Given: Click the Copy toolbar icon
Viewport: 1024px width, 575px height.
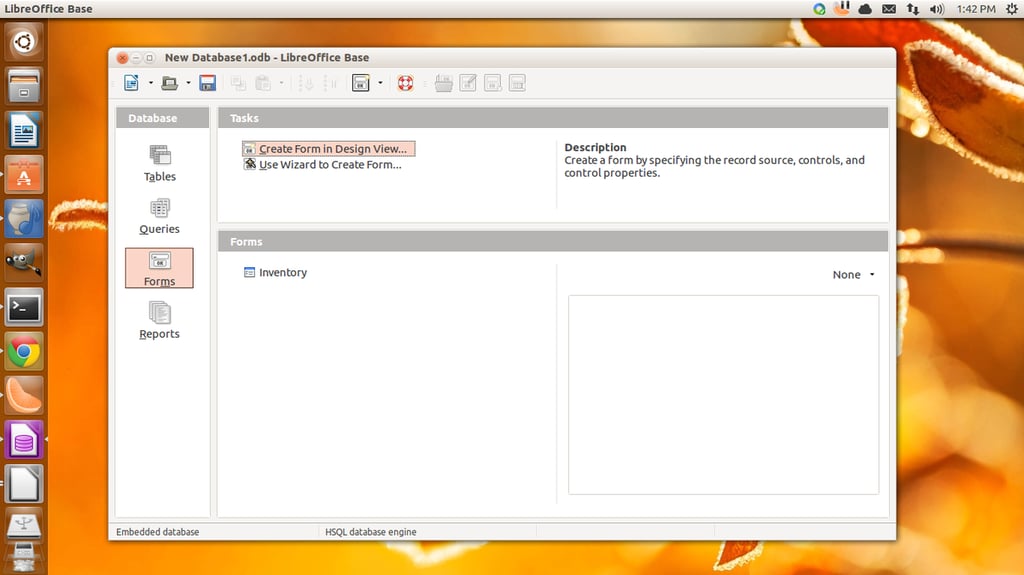Looking at the screenshot, I should (238, 83).
